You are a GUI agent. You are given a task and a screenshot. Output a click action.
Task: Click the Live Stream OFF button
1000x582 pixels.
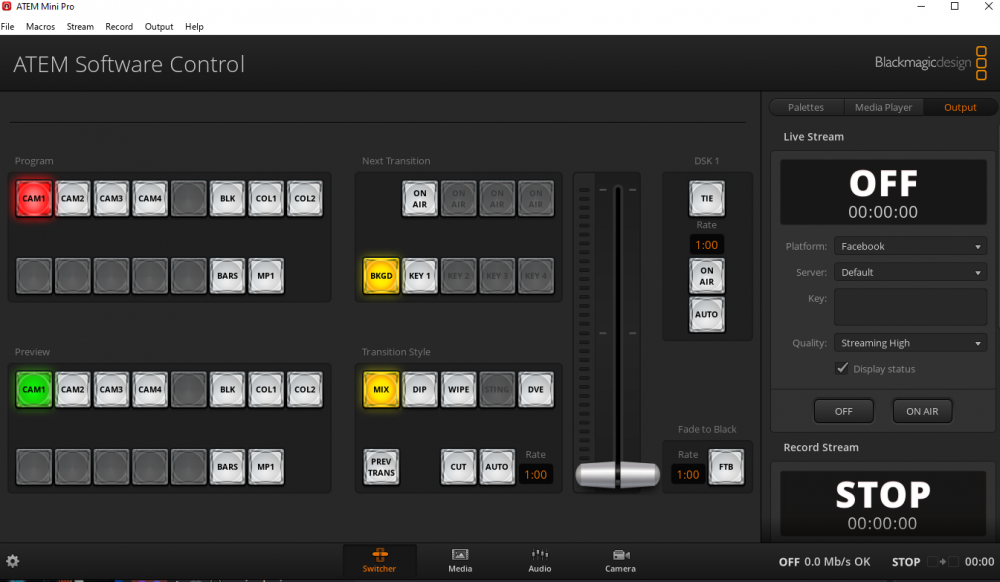point(844,411)
